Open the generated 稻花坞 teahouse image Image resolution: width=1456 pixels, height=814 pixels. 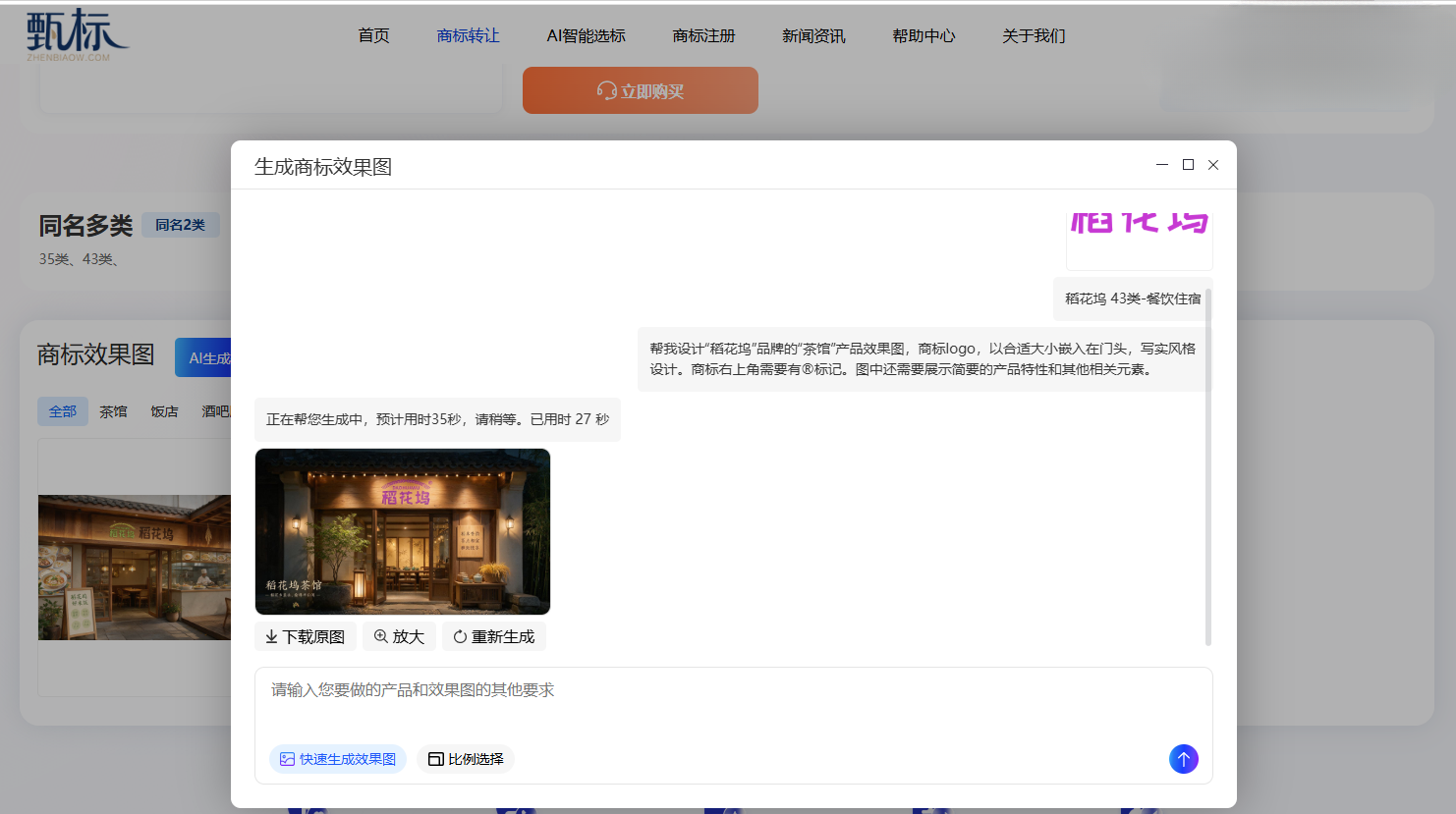point(403,531)
